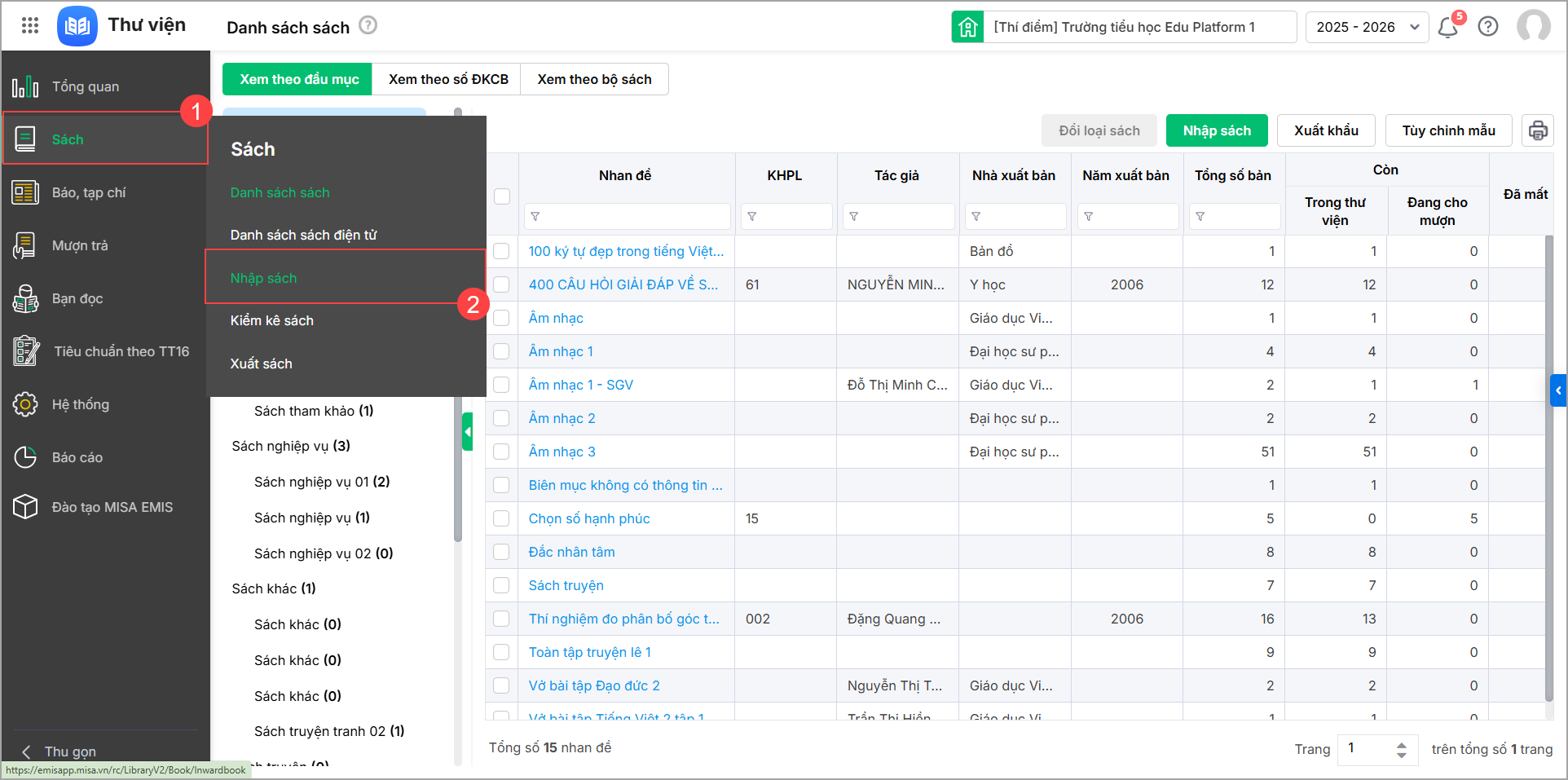Open the 2025 - 2026 school year dropdown

pos(1367,27)
